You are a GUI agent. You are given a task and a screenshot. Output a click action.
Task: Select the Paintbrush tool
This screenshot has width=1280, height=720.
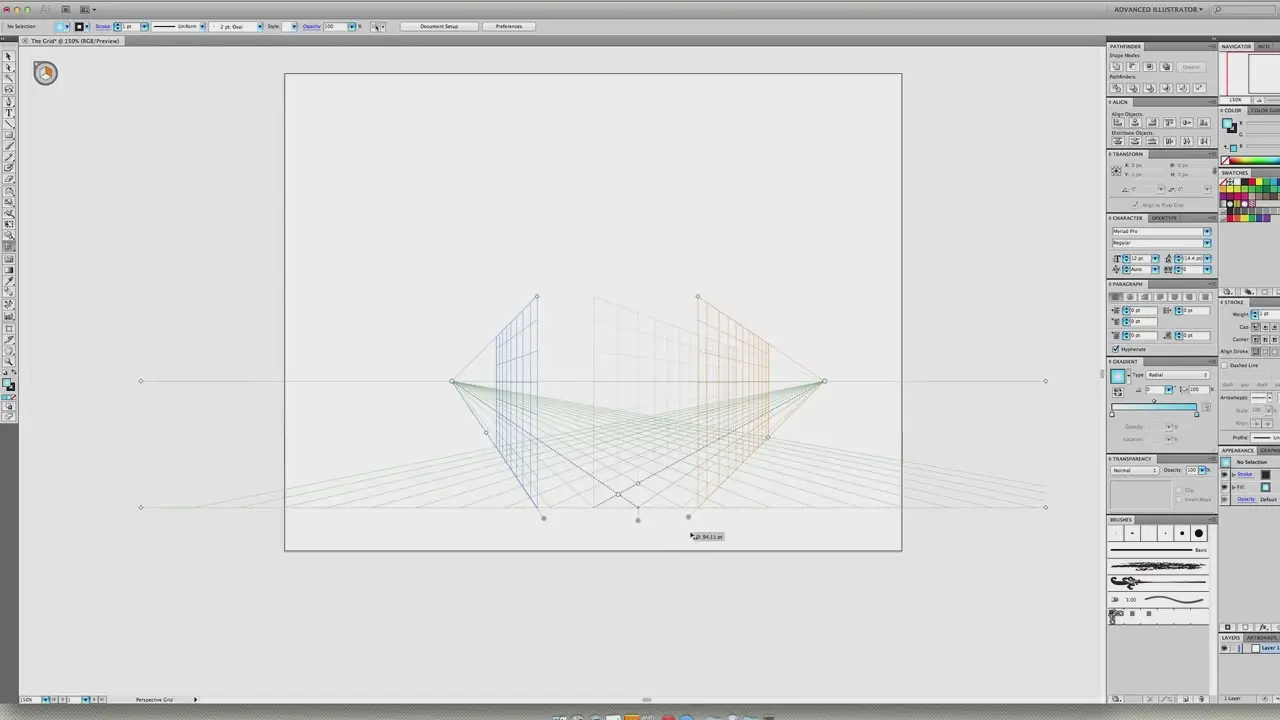[x=9, y=145]
